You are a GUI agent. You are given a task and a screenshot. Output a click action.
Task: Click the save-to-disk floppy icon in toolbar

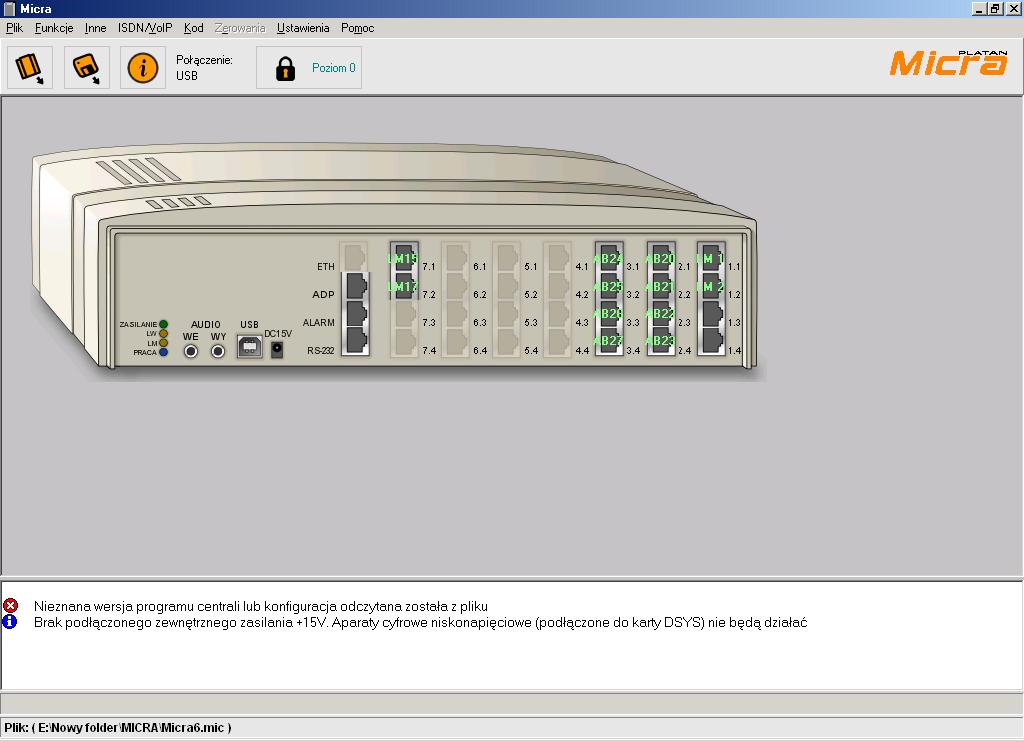coord(86,68)
